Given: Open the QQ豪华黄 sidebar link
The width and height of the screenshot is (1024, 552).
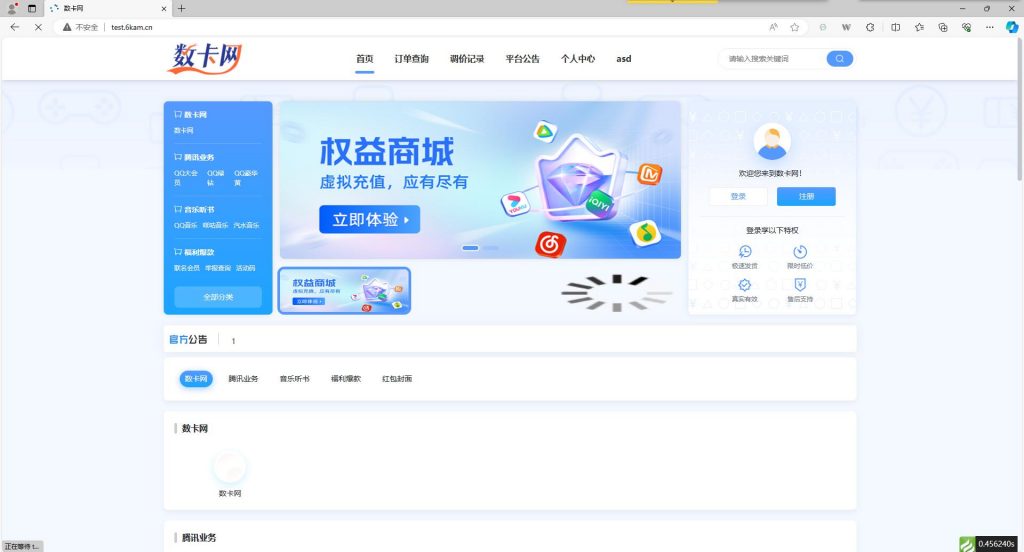Looking at the screenshot, I should [246, 178].
